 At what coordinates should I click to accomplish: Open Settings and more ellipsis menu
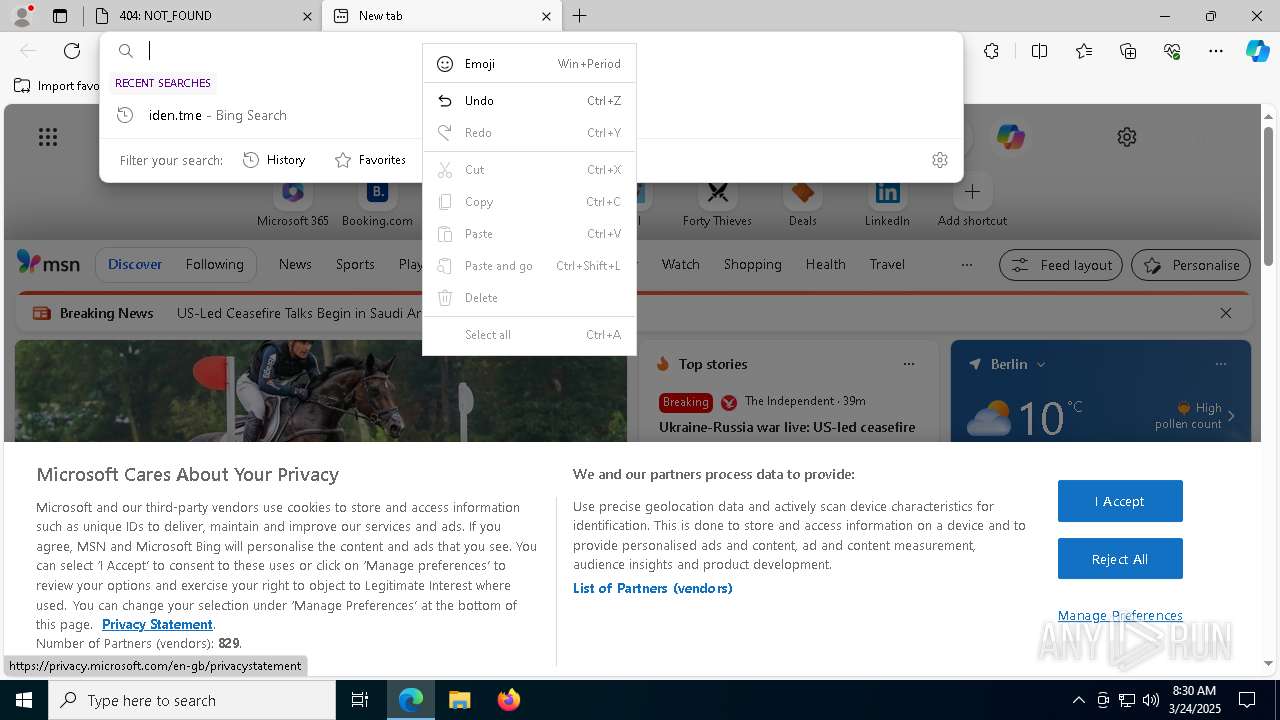click(x=1216, y=51)
